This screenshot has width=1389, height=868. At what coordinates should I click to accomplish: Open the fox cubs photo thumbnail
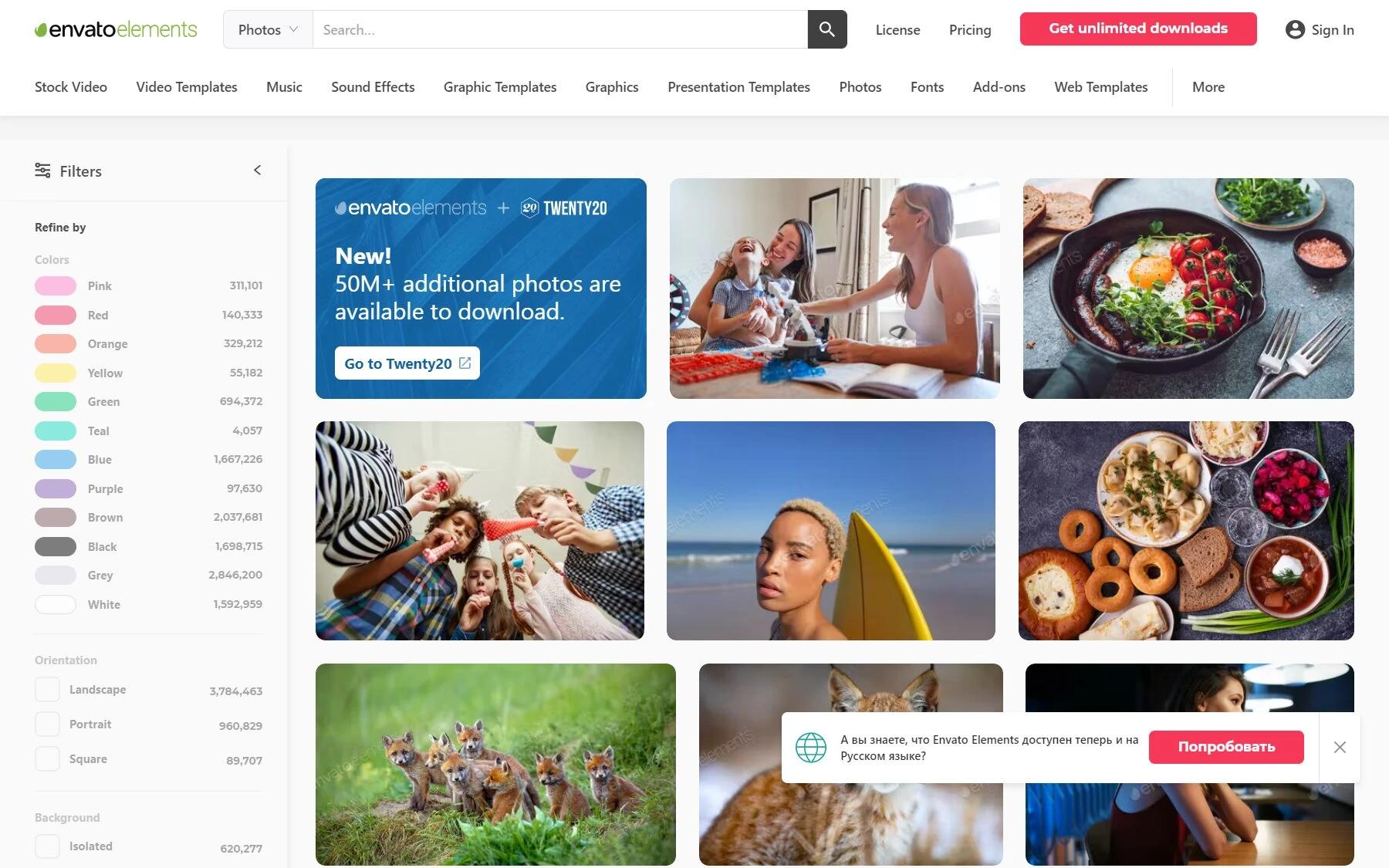pos(495,765)
